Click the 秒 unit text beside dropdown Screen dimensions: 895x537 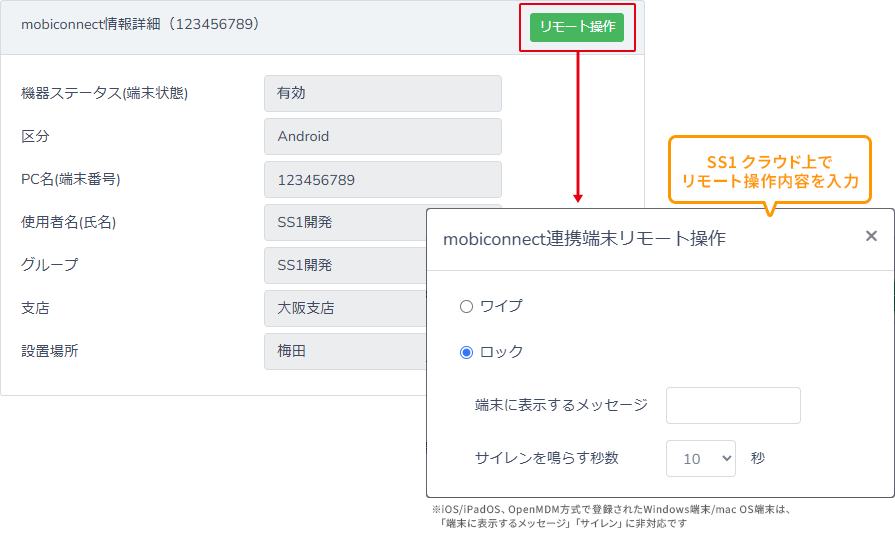pyautogui.click(x=757, y=458)
